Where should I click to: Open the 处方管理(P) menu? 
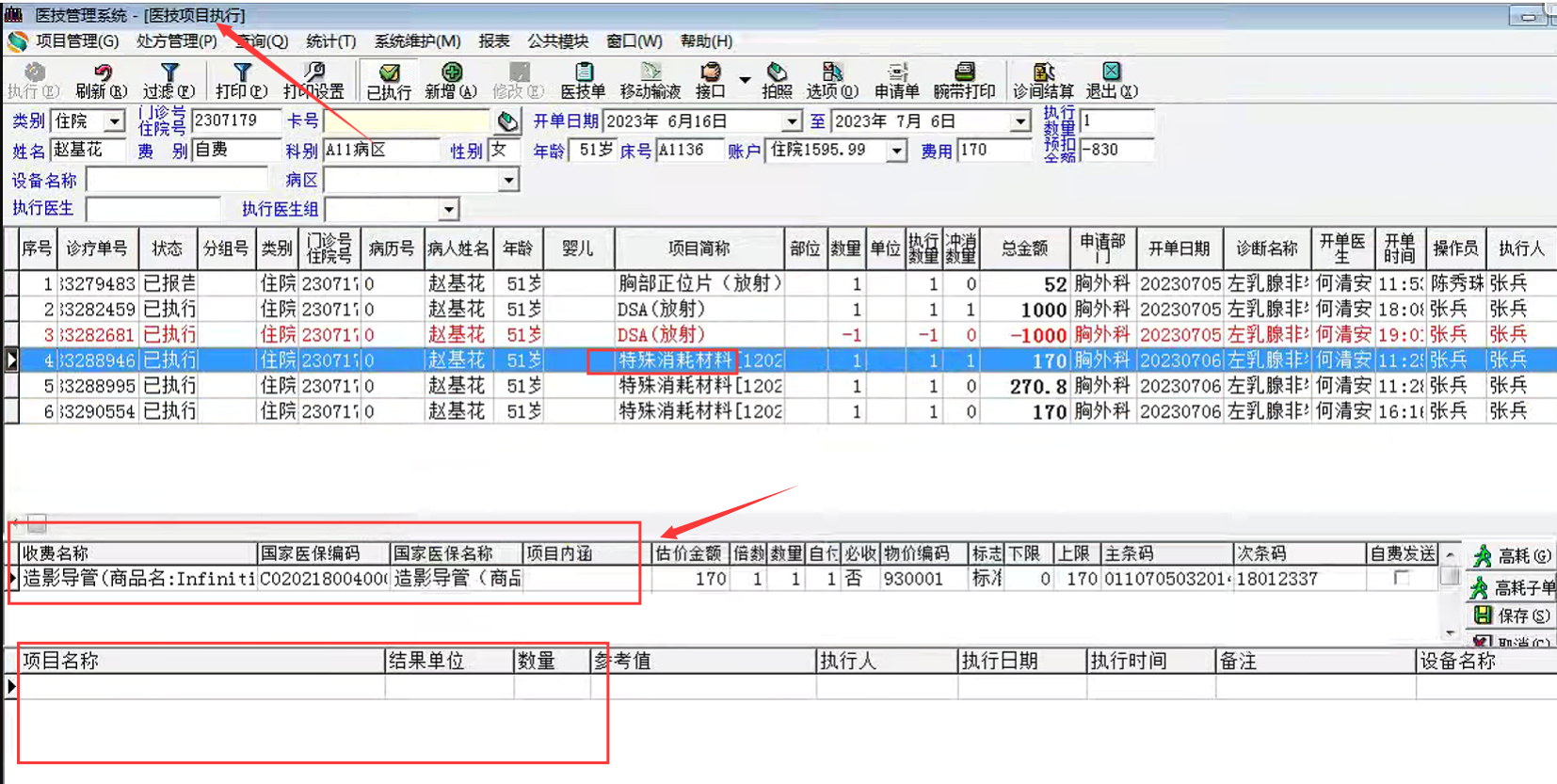[177, 41]
